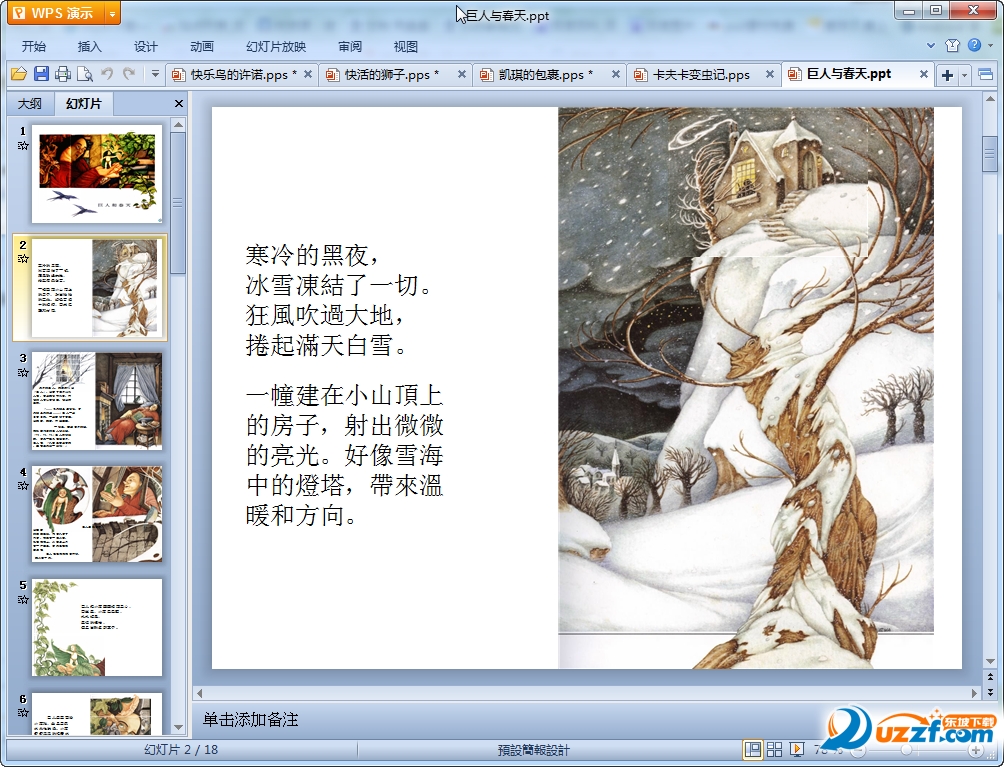Open the skin changer shirt icon

(x=952, y=45)
